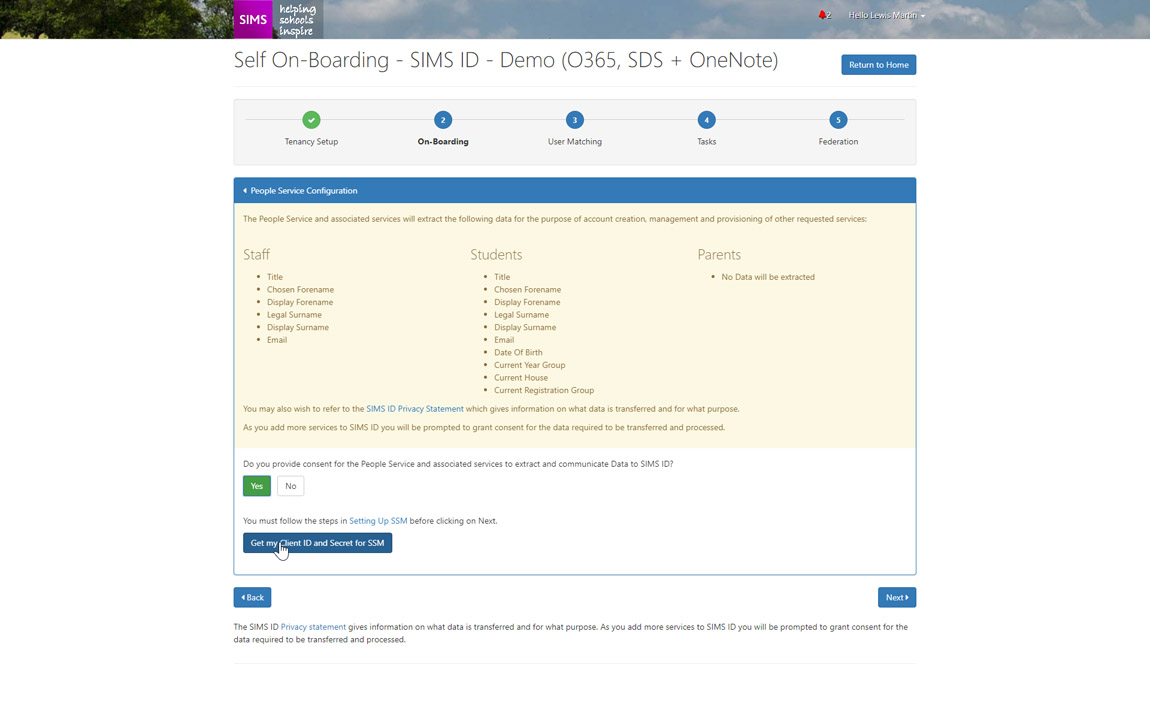The image size is (1150, 719).
Task: Choose Yes for data consent
Action: pyautogui.click(x=257, y=486)
